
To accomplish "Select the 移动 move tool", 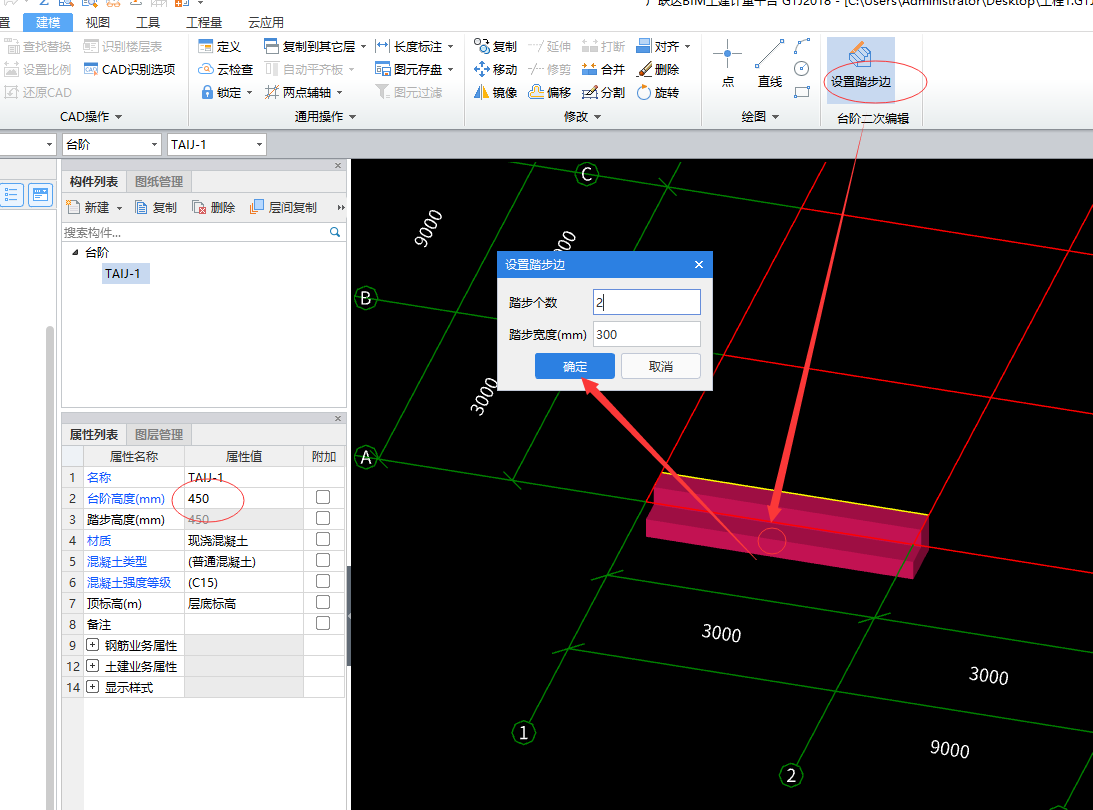I will [x=495, y=70].
